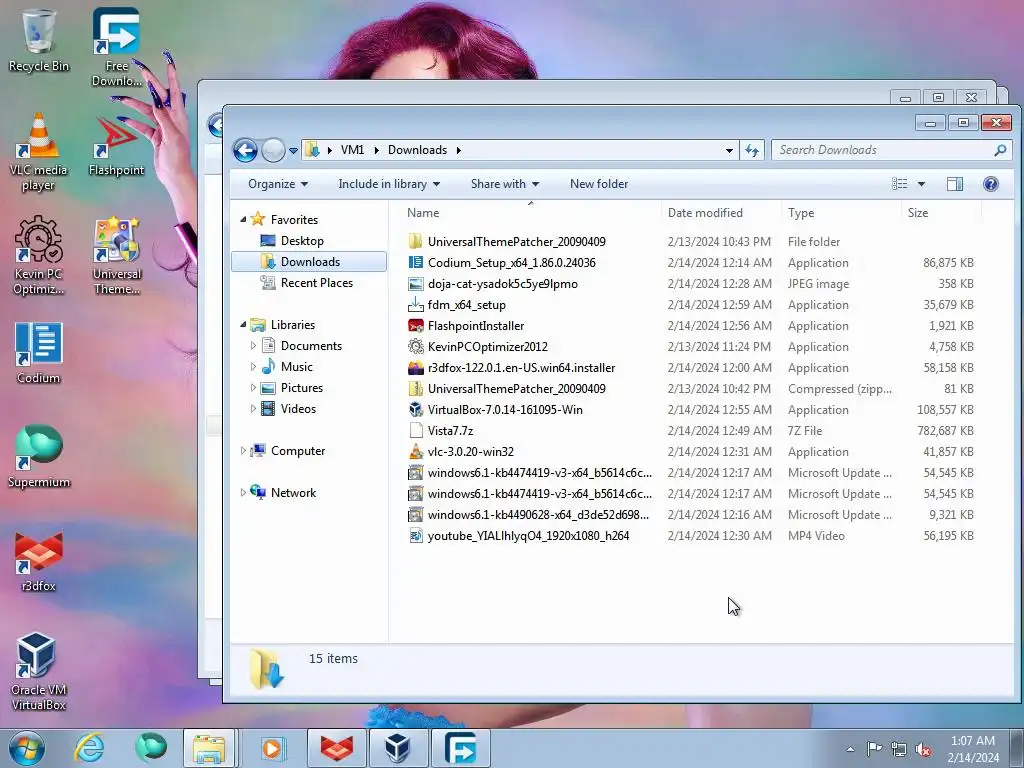Open Free Download Manager taskbar button
This screenshot has height=768, width=1024.
460,748
